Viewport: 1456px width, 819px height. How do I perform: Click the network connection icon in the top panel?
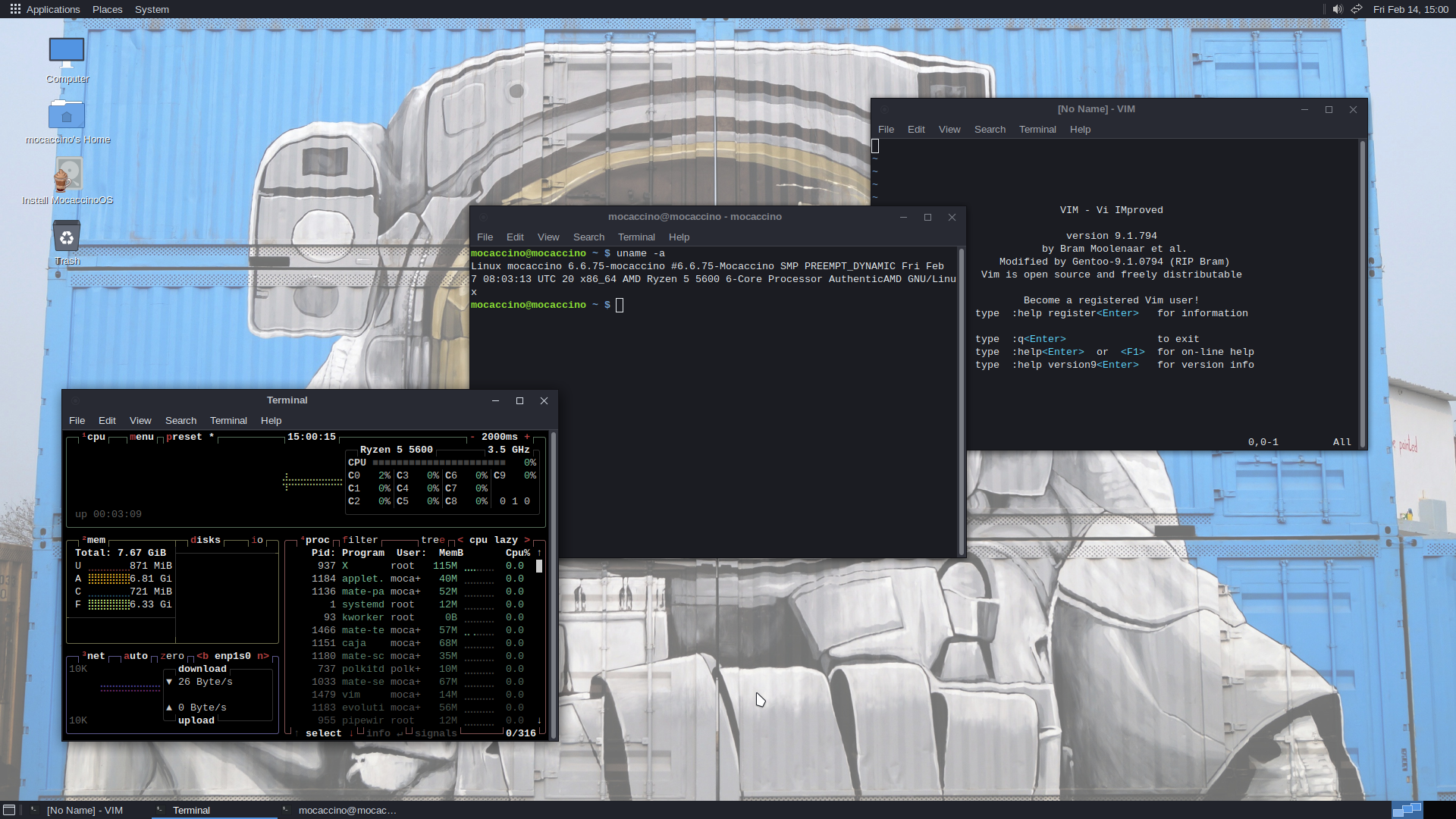click(x=1357, y=9)
